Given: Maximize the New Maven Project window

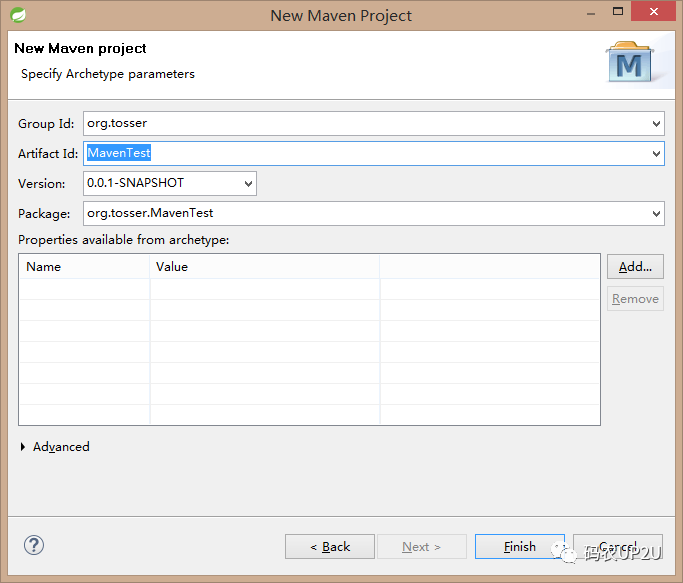Looking at the screenshot, I should click(618, 11).
